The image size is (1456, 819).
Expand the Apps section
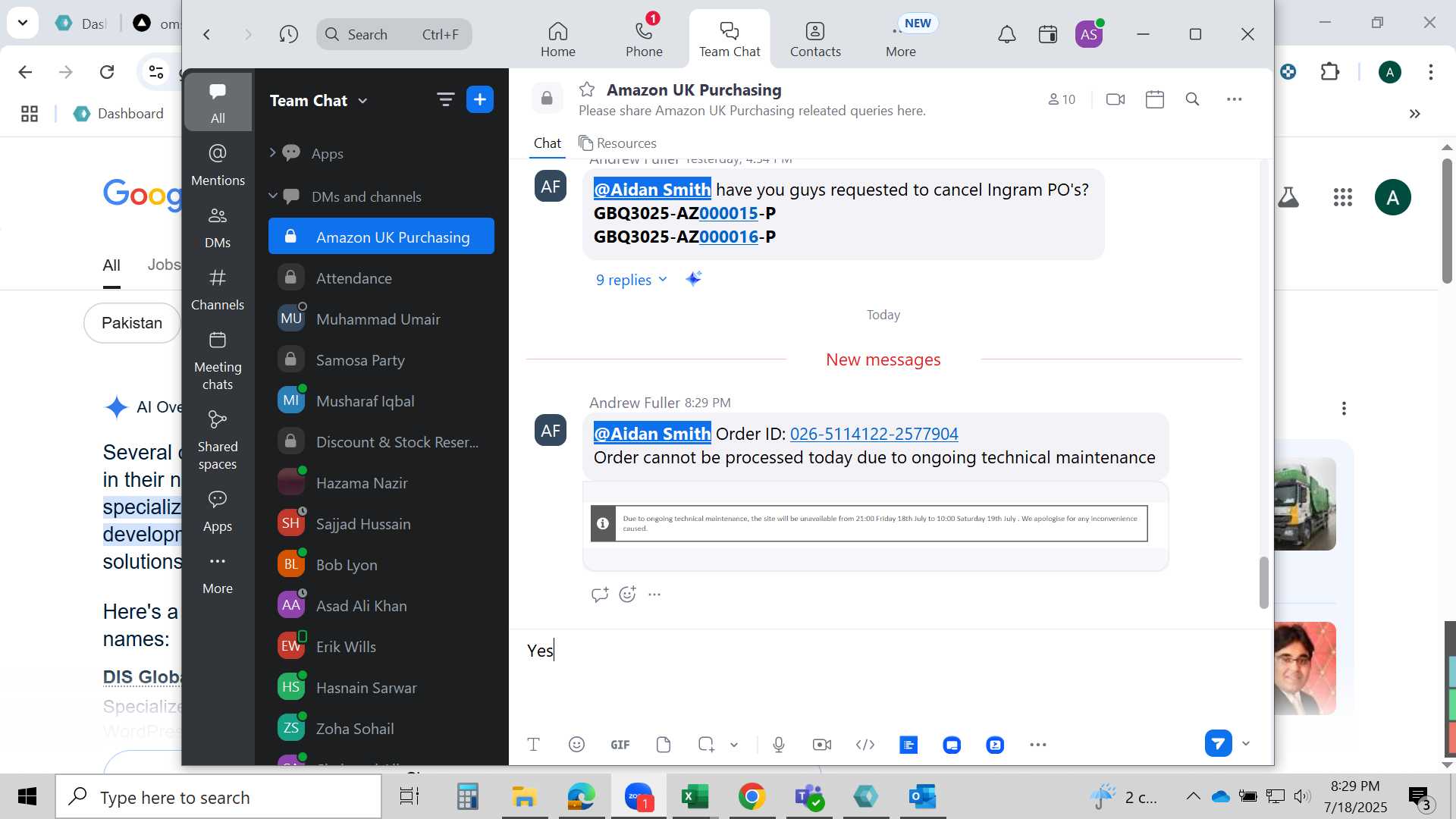273,152
